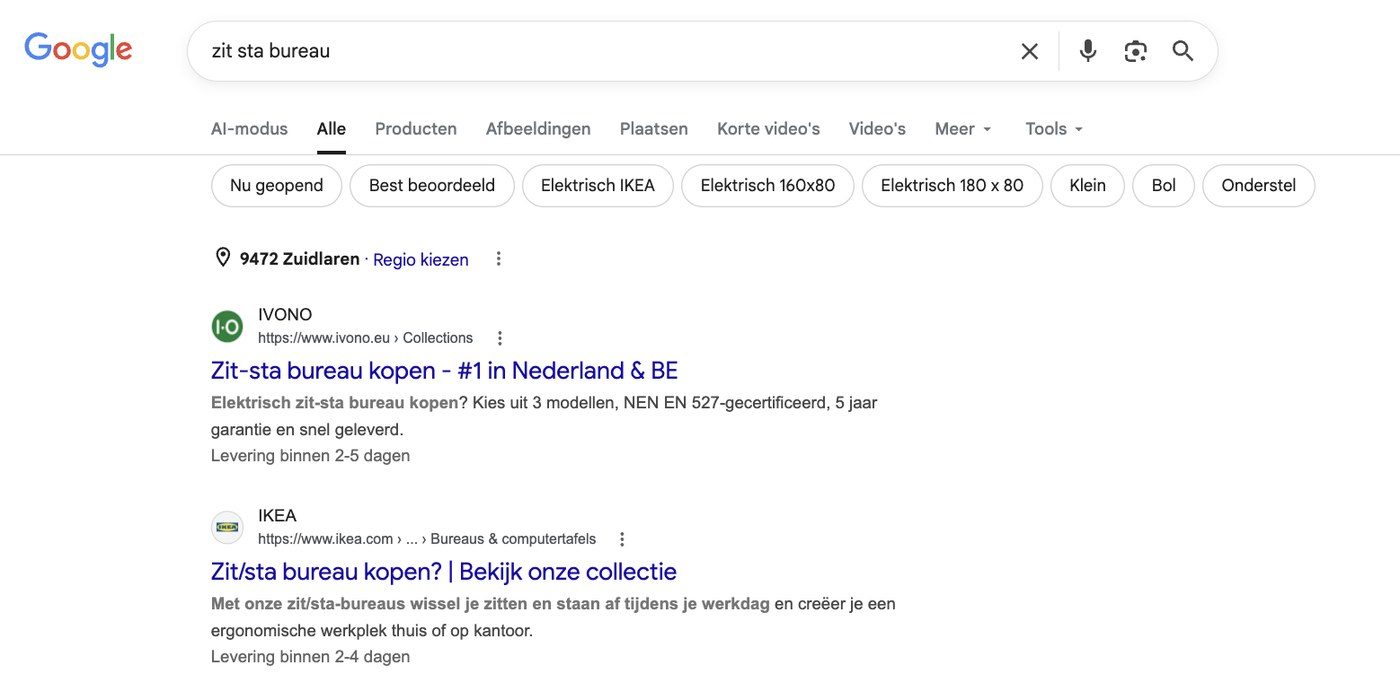Open three-dot menu for IVONO result

point(500,338)
